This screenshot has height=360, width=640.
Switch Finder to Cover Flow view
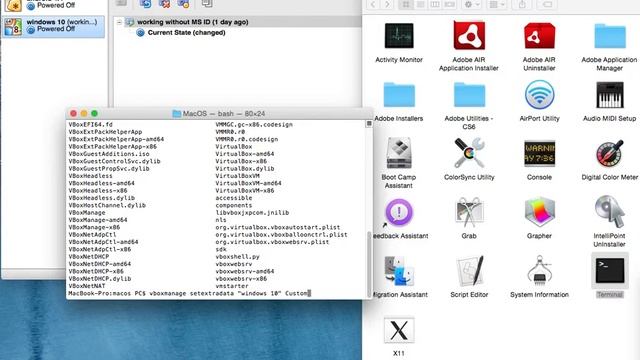click(450, 4)
